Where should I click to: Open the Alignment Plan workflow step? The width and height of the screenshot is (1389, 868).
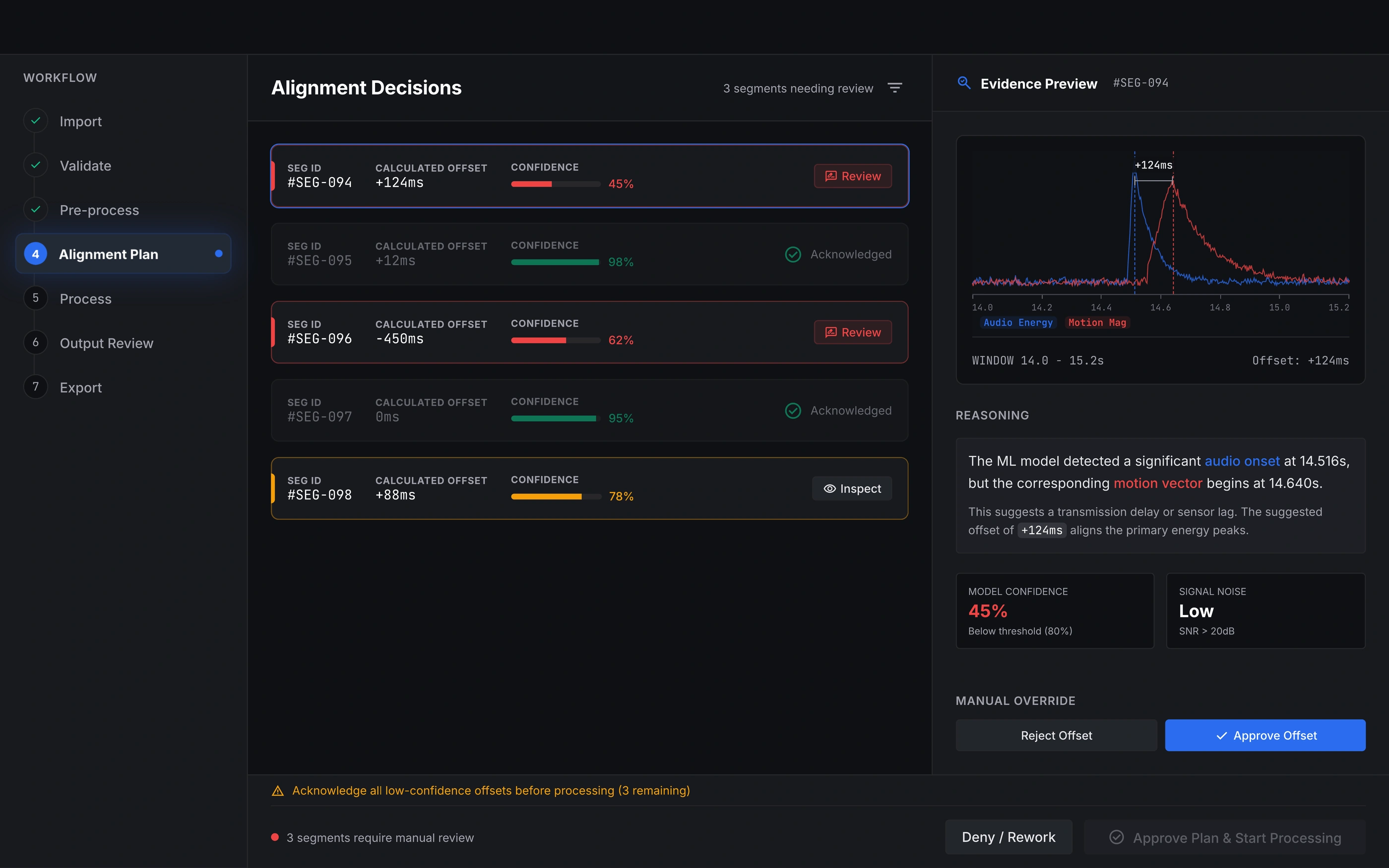pos(124,254)
